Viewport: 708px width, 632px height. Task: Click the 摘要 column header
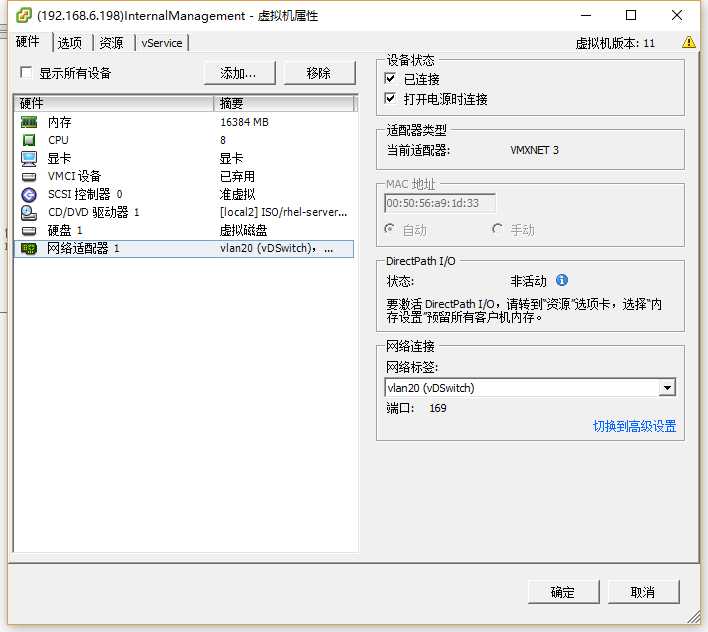pos(284,103)
